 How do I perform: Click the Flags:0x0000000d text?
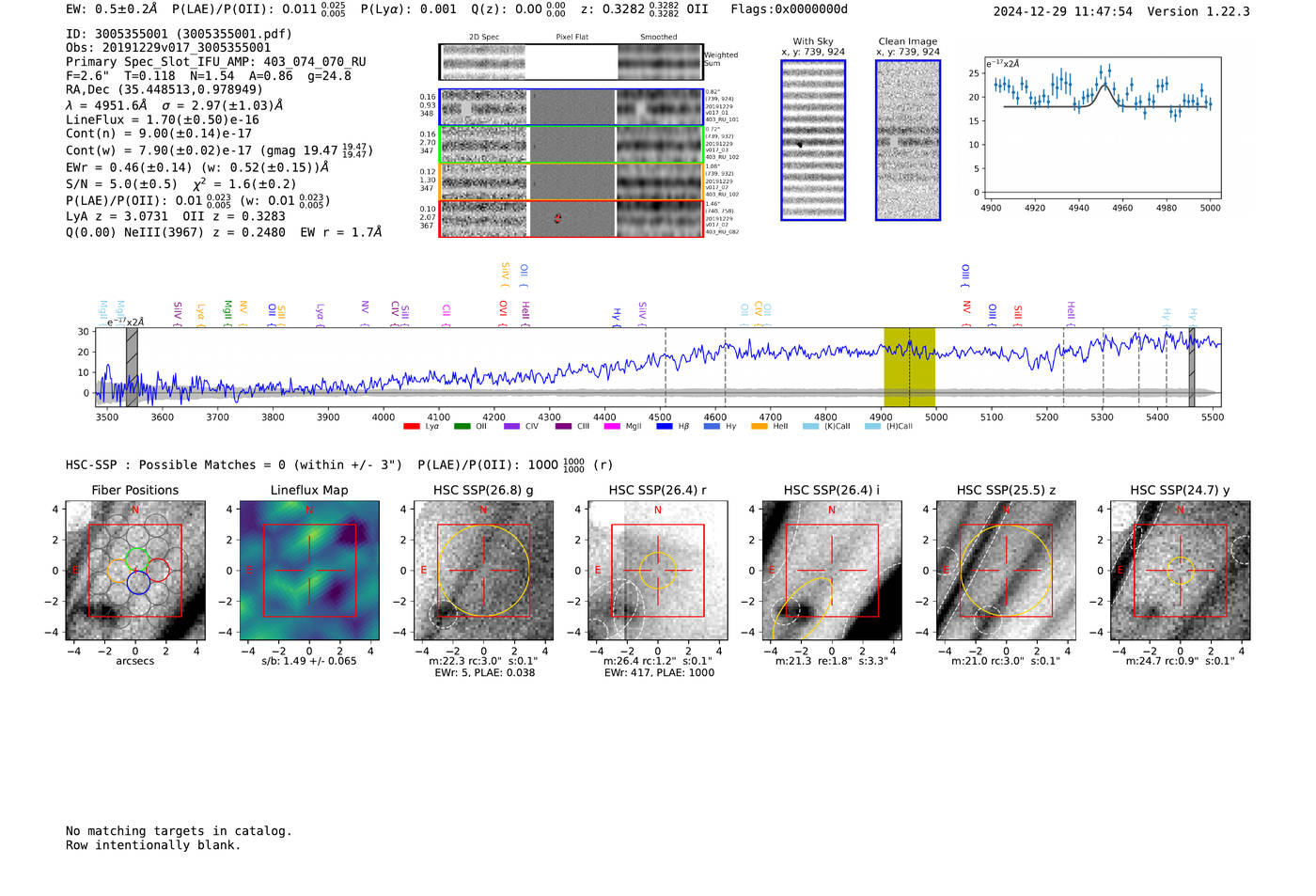pos(789,9)
